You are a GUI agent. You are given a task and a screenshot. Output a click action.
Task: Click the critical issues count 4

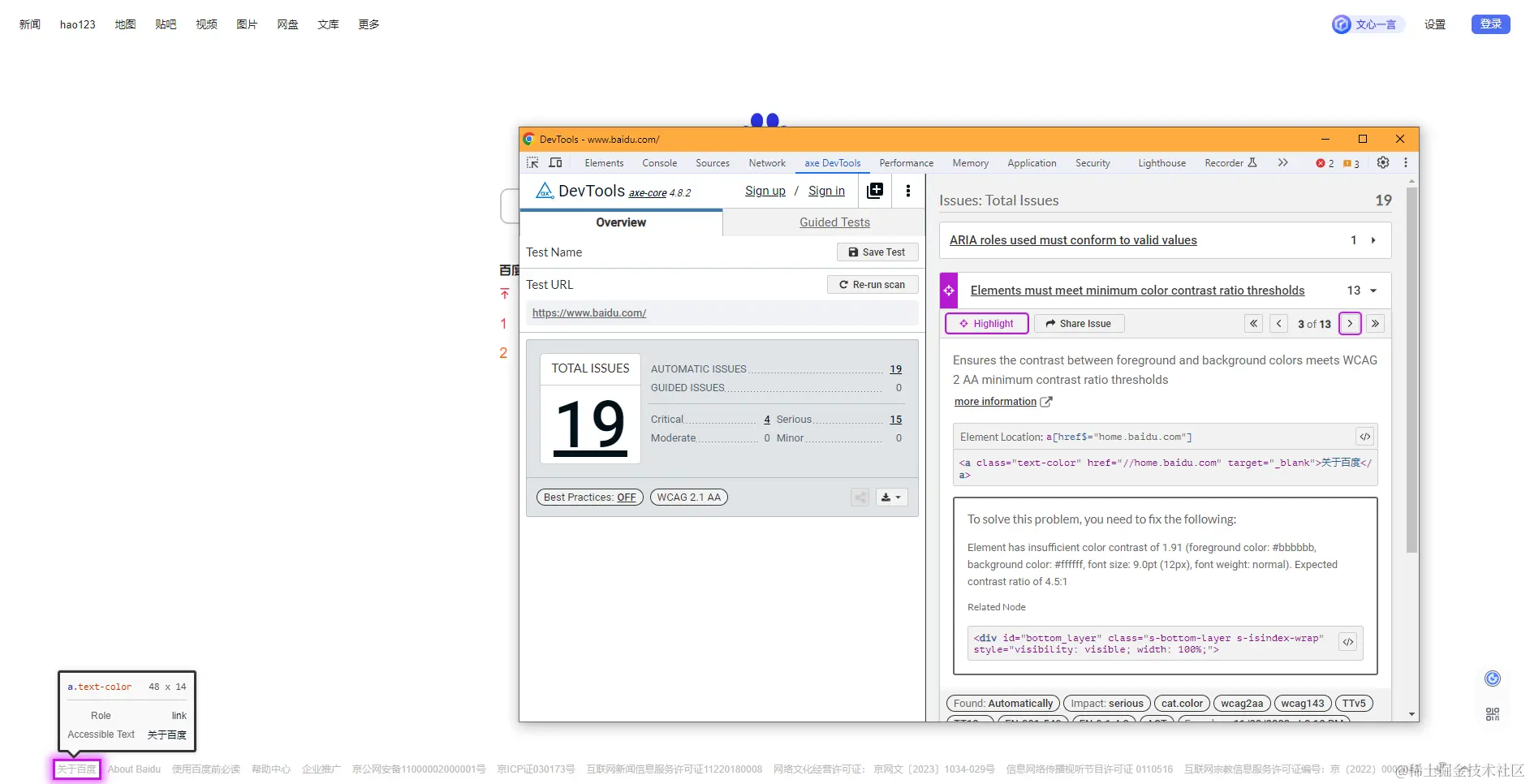click(x=767, y=420)
